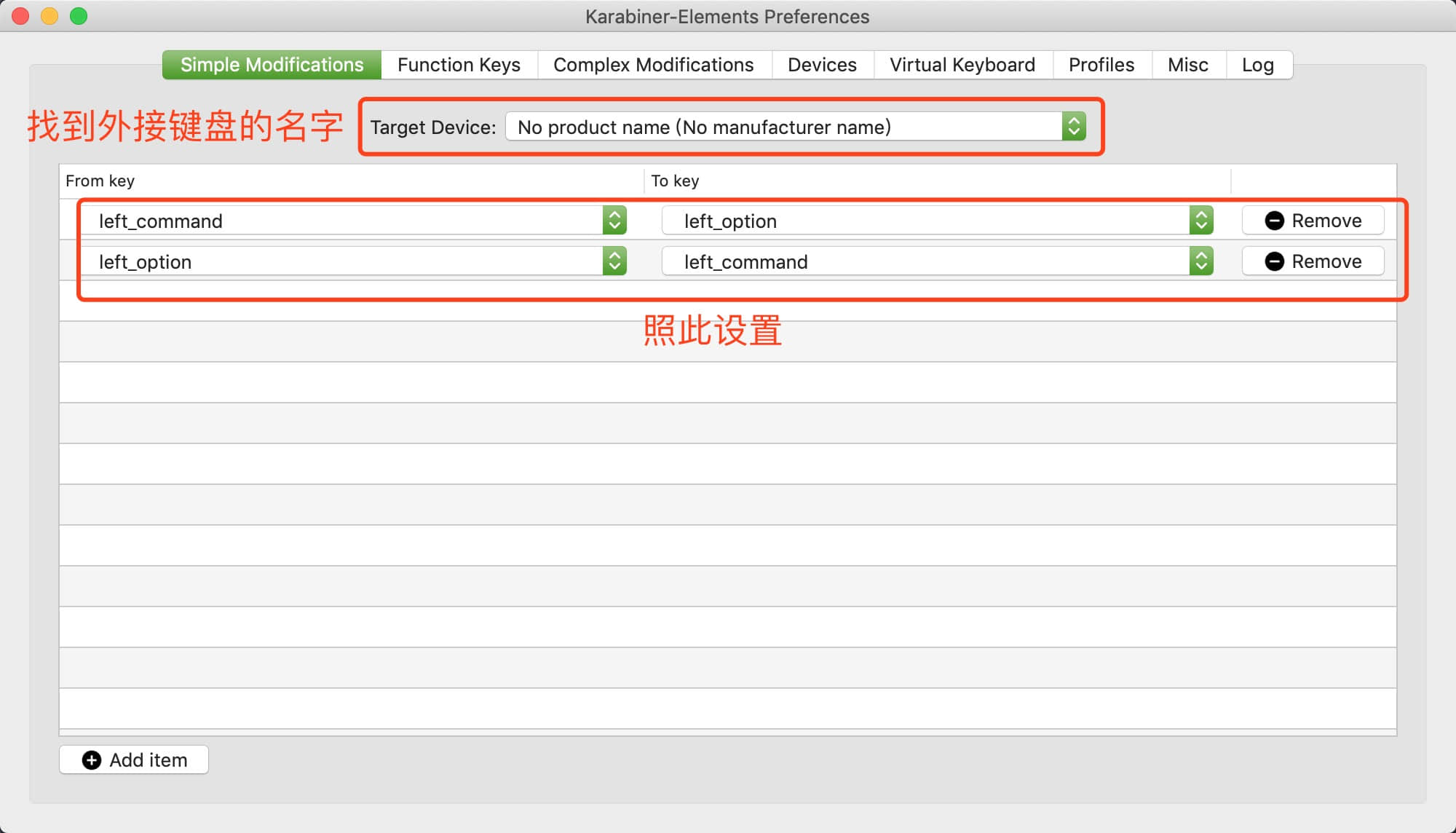Open the Profiles tab

point(1101,65)
